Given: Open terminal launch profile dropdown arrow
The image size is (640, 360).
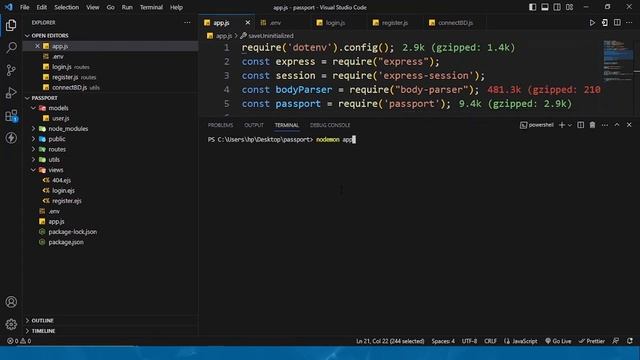Looking at the screenshot, I should (570, 125).
